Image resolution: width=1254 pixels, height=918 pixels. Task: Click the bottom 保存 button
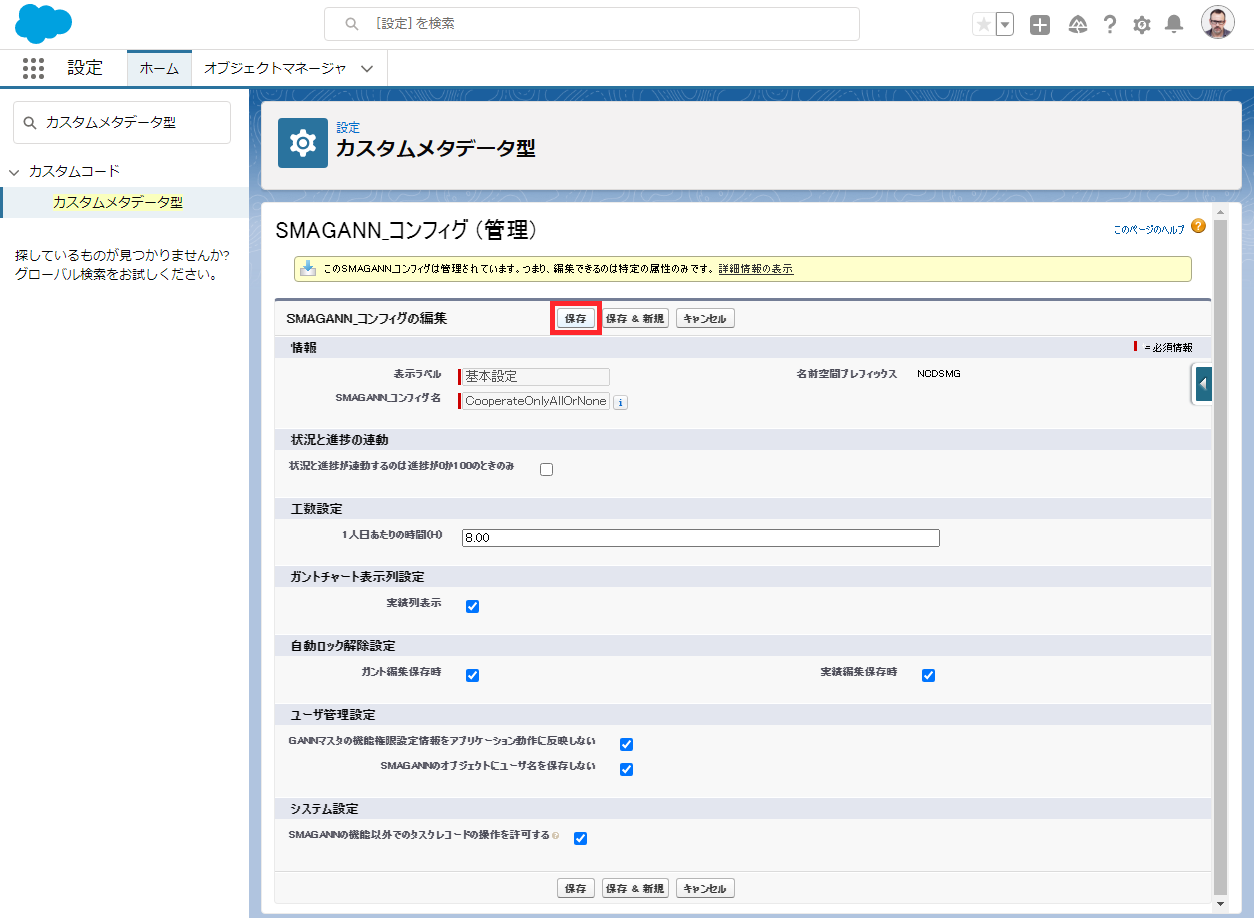(576, 888)
